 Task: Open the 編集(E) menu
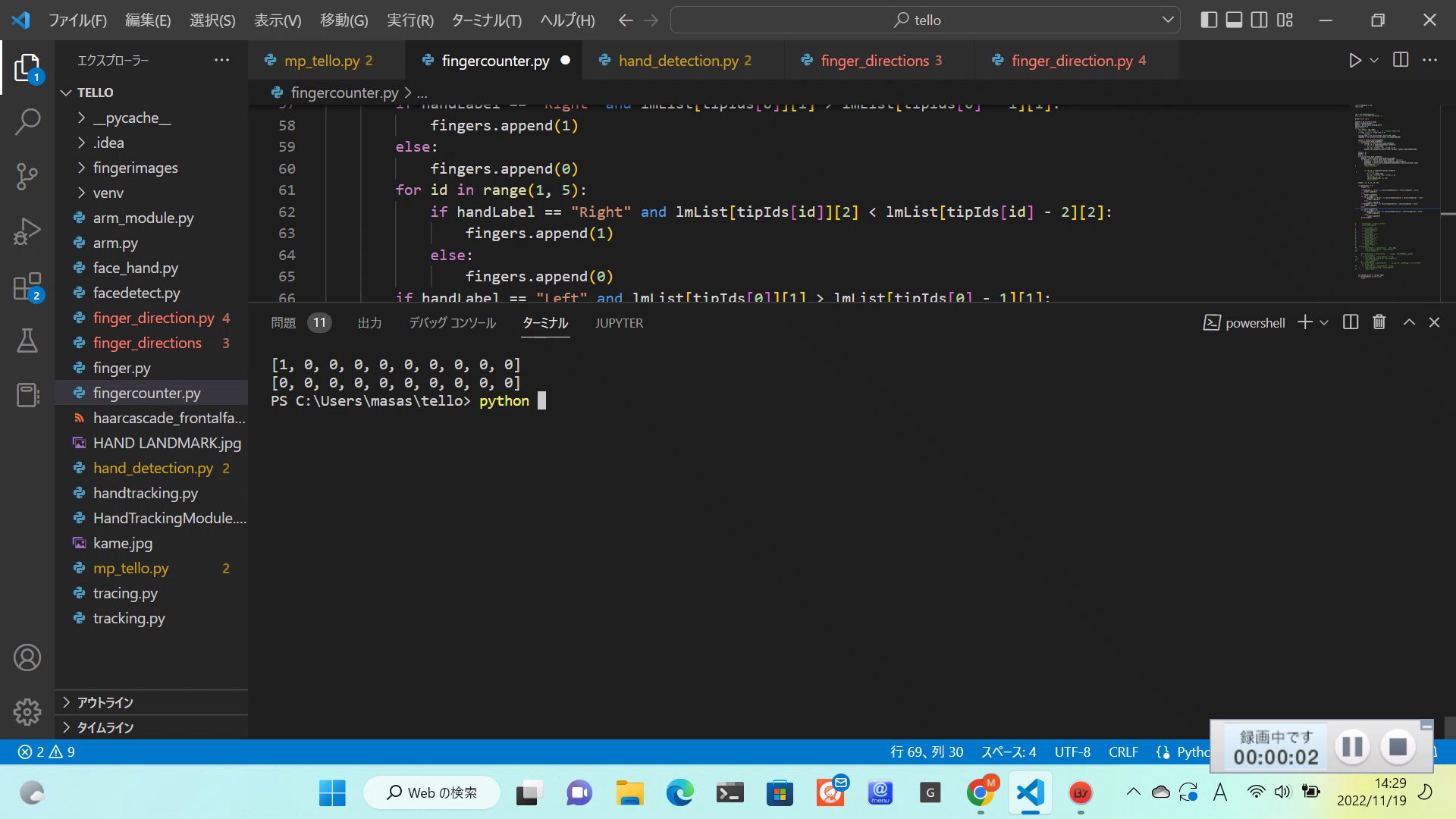[x=148, y=20]
